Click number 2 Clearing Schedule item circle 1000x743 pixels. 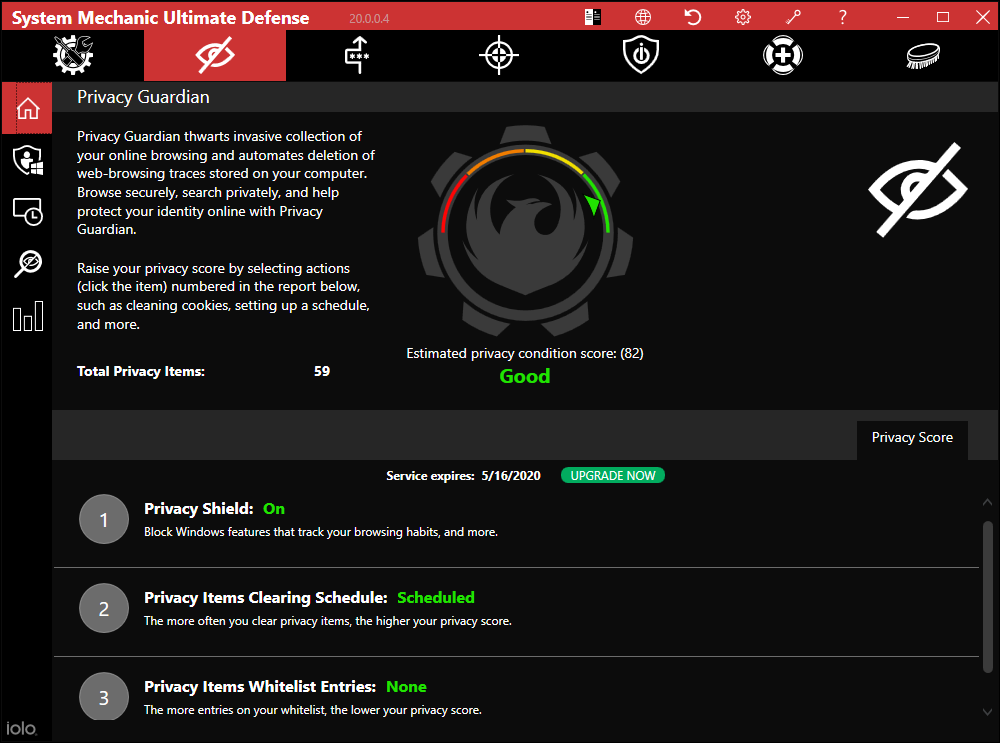click(104, 608)
